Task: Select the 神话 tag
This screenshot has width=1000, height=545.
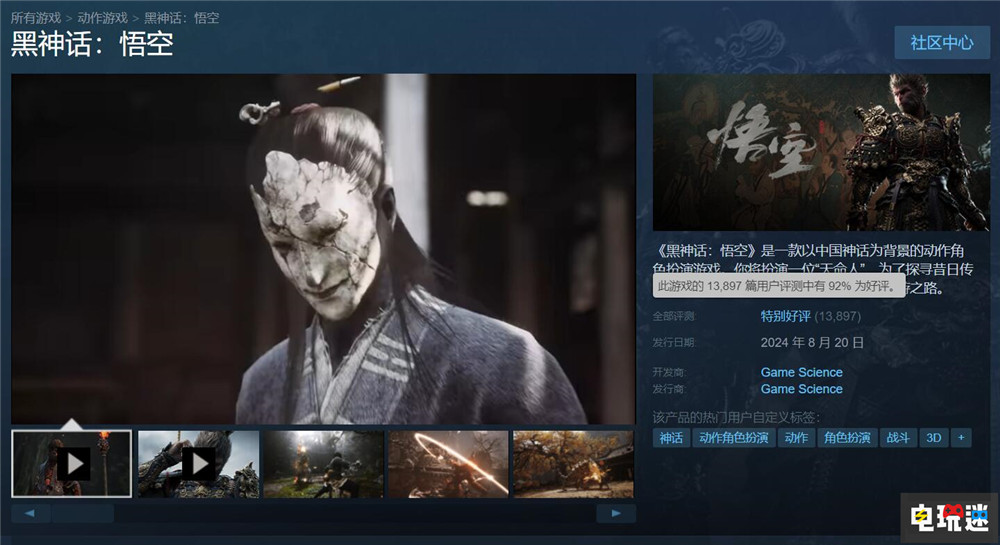Action: (670, 438)
